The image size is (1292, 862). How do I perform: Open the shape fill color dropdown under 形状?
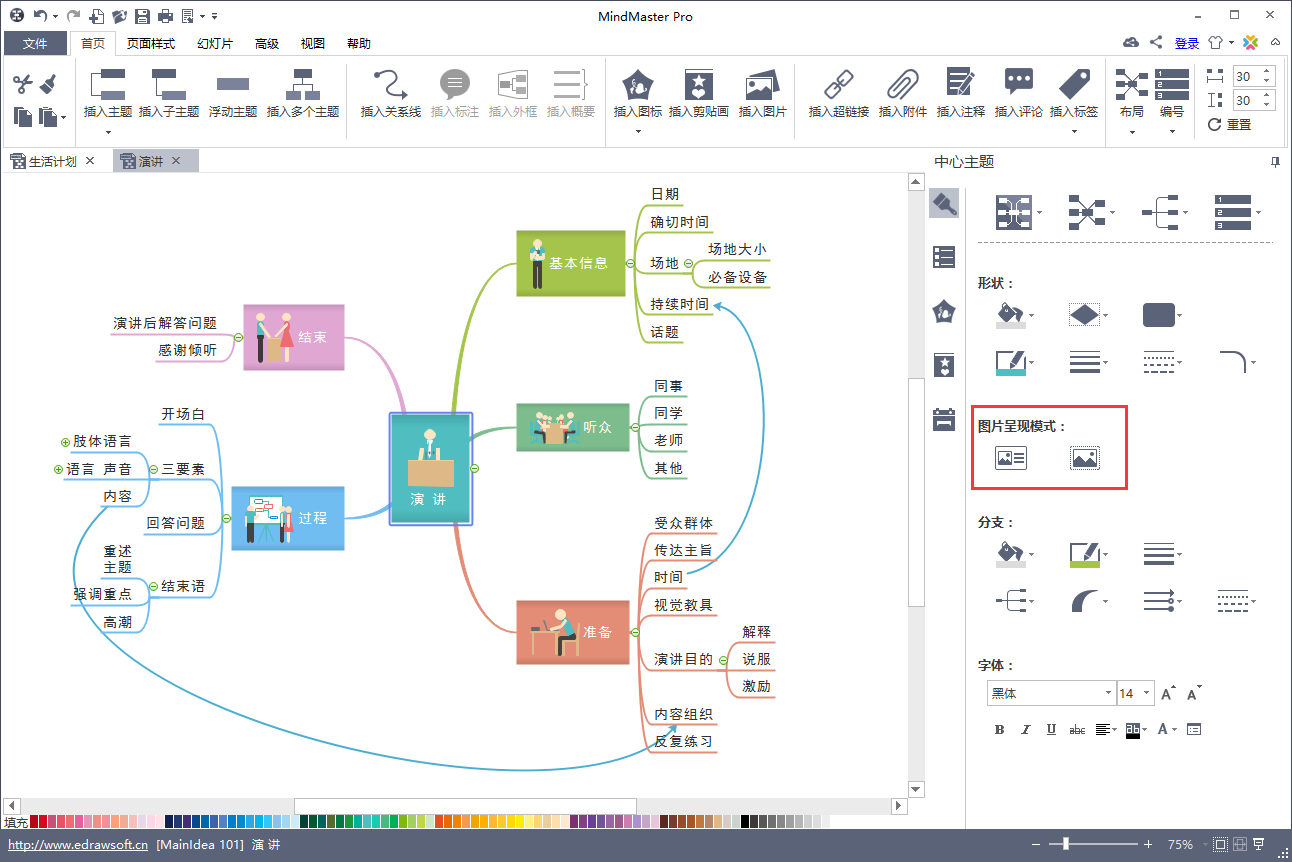[1031, 317]
